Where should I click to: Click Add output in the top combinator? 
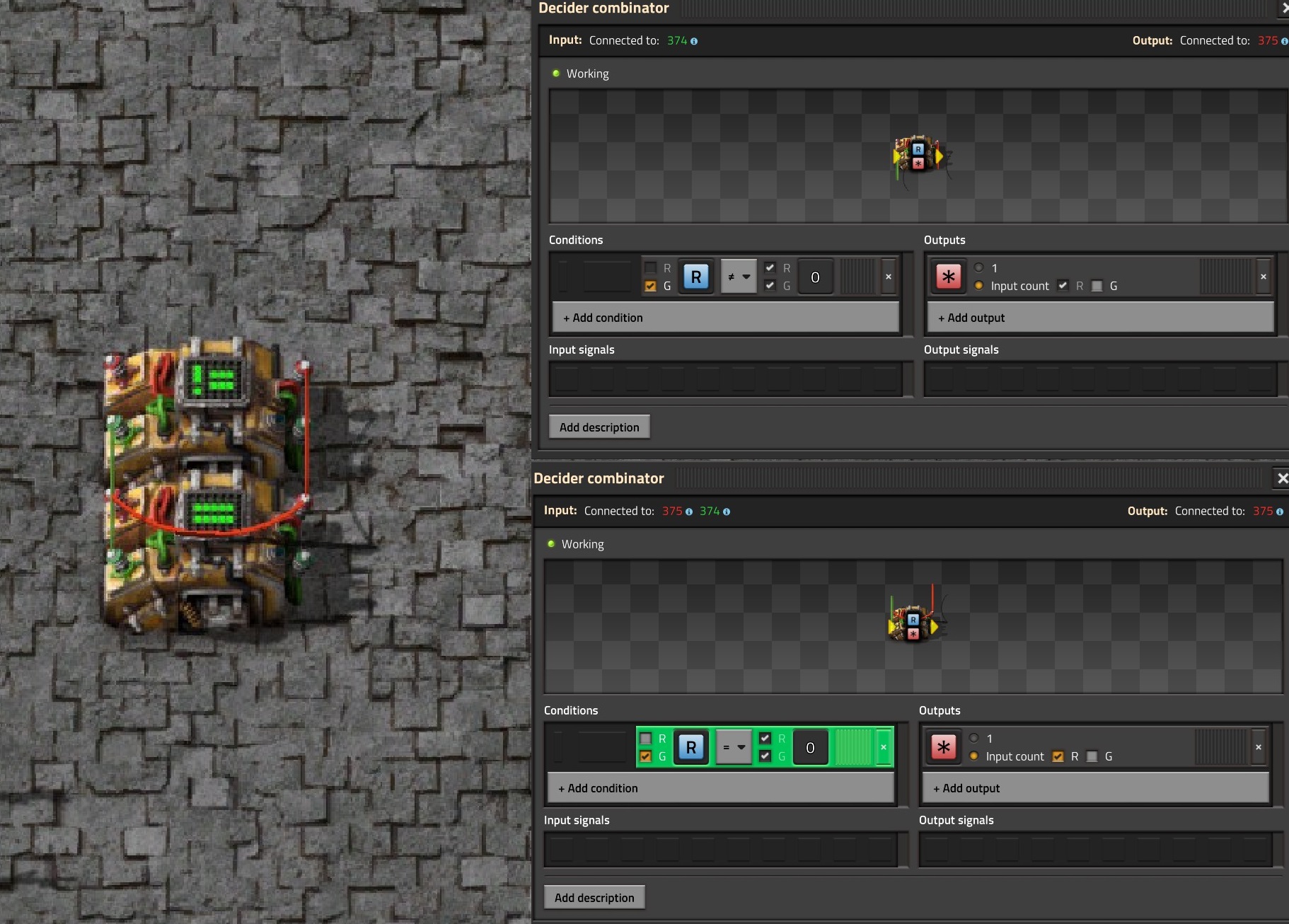1101,318
